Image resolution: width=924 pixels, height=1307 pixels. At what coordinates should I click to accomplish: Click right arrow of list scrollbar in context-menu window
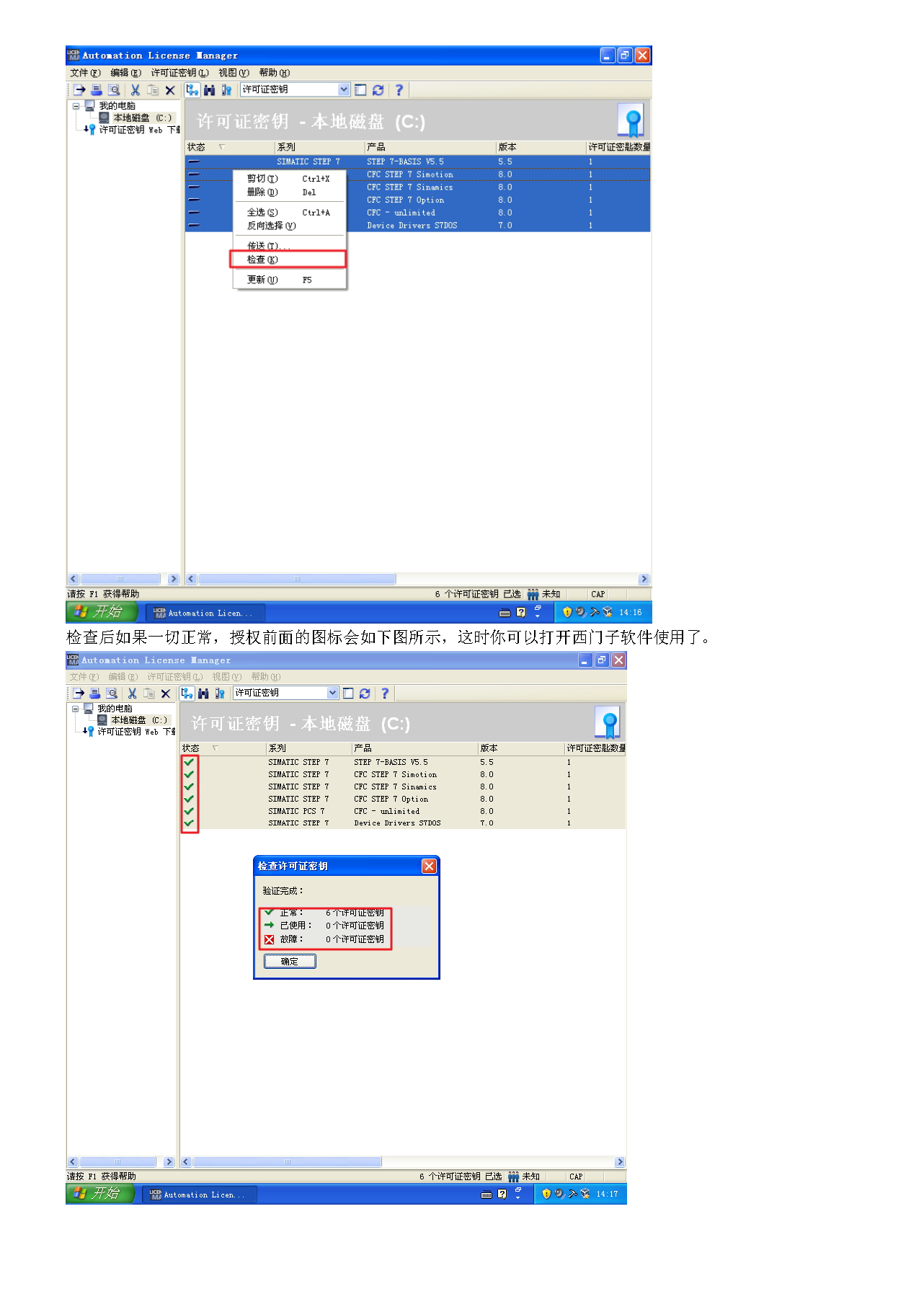click(x=644, y=579)
